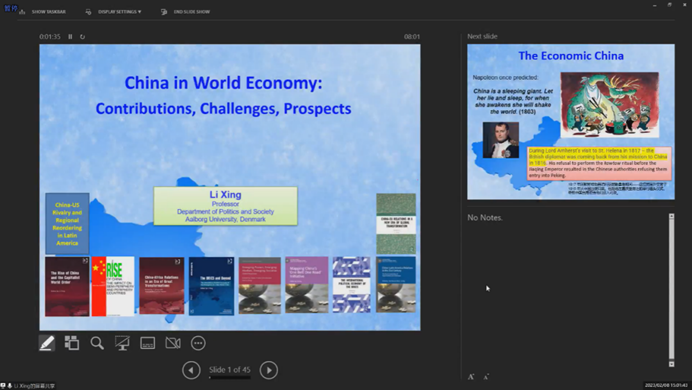
Task: Activate the zoom into slide magnifier
Action: 97,343
